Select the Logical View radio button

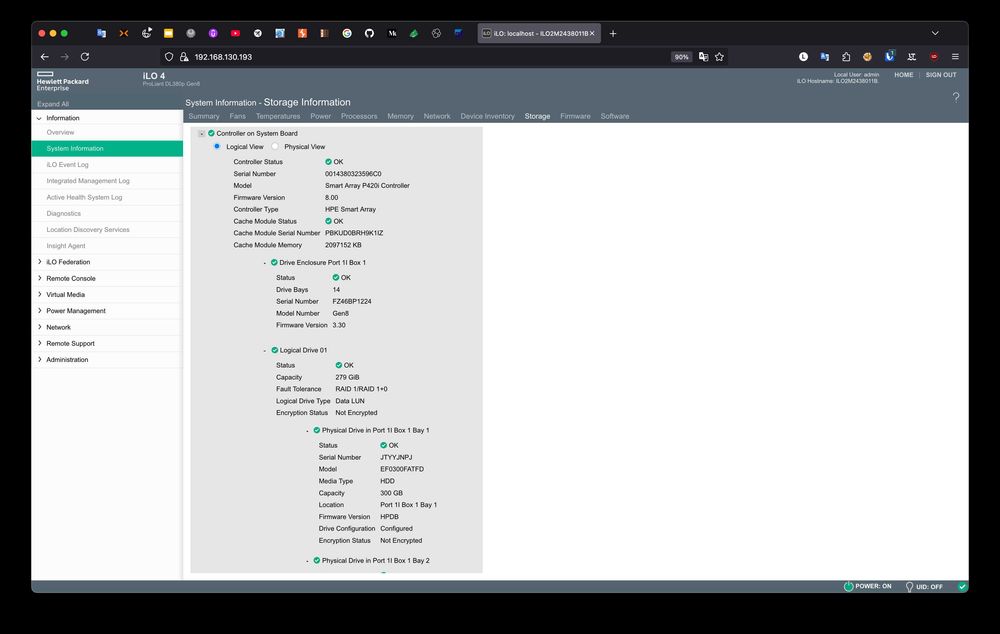point(217,146)
